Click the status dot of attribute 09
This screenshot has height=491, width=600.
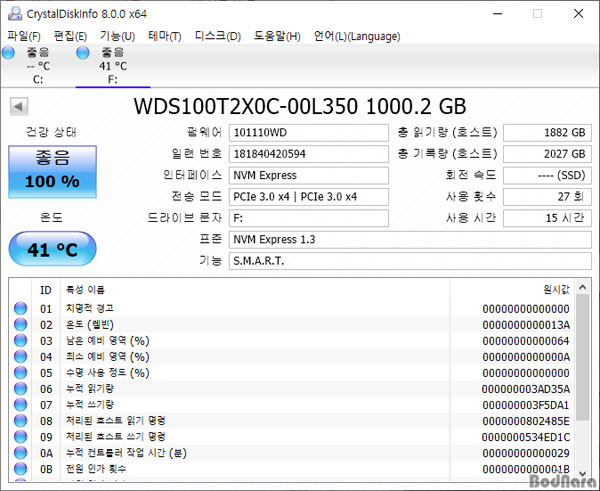21,437
